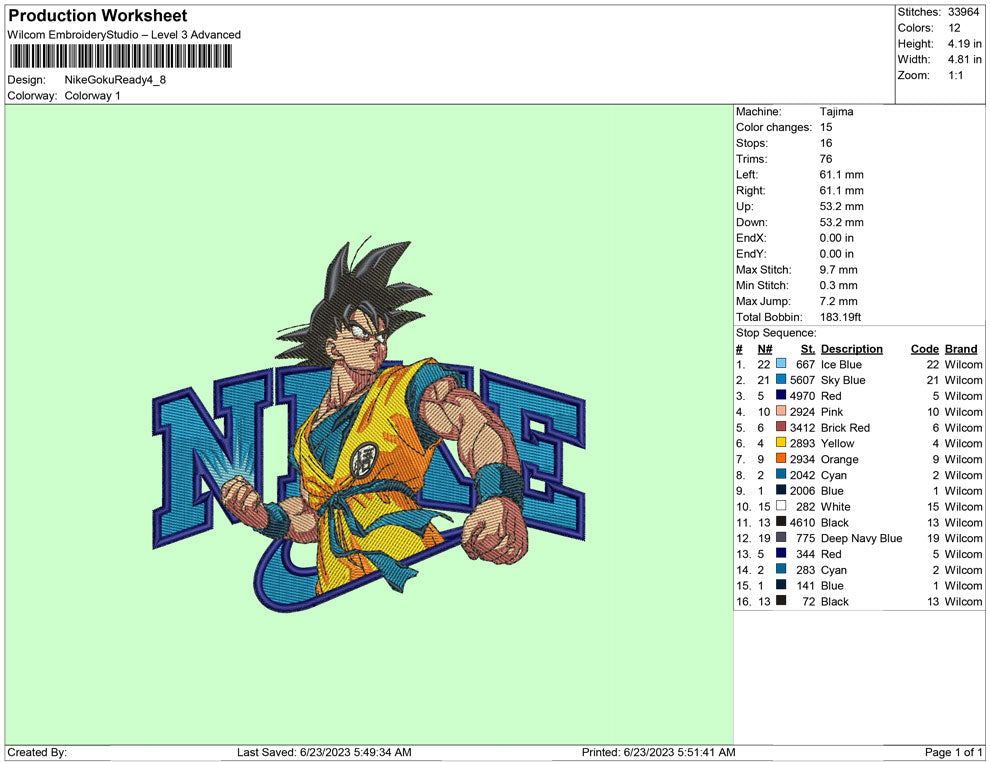This screenshot has height=762, width=990.
Task: Click the 'Deep Navy Blue' description text
Action: pos(861,538)
